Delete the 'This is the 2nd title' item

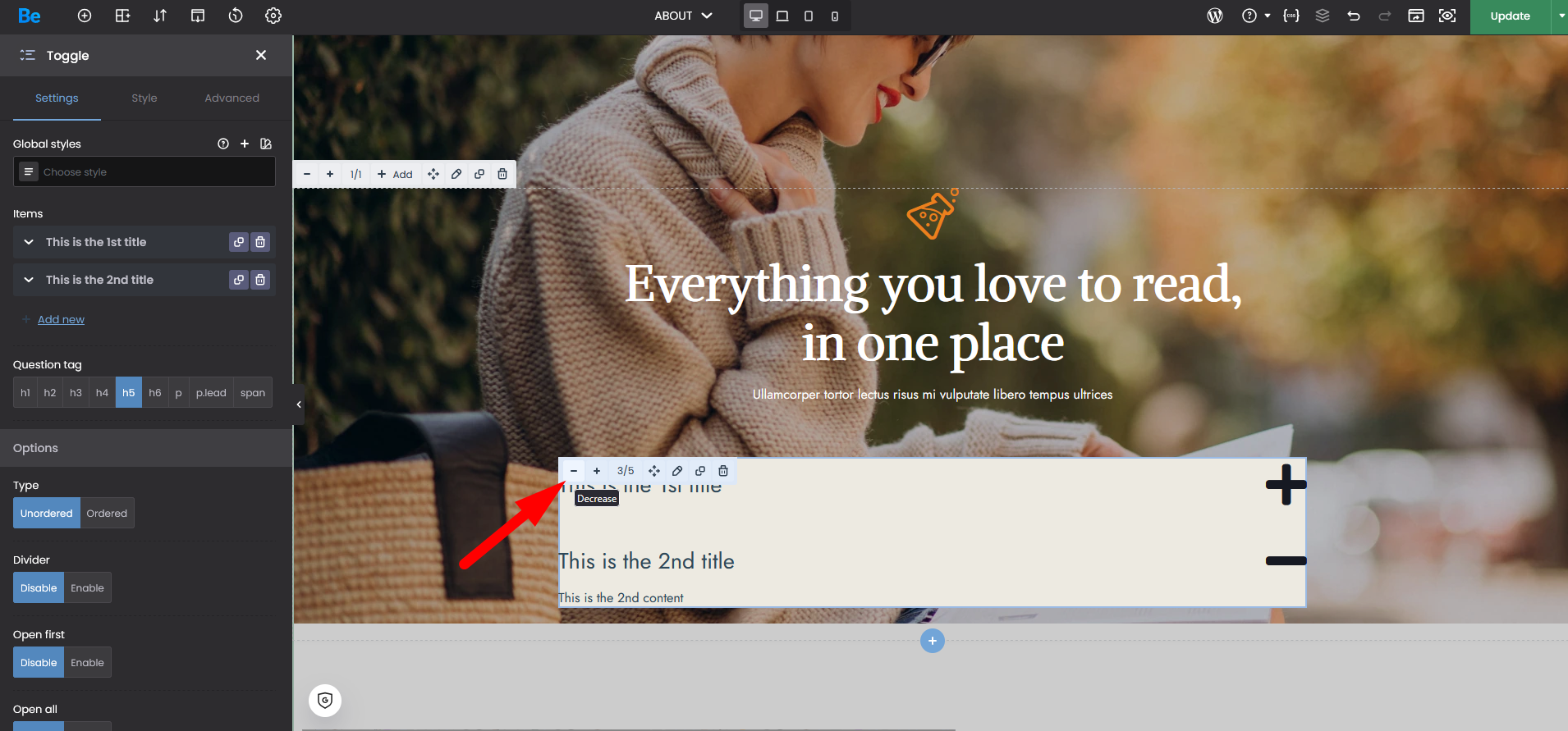(260, 280)
